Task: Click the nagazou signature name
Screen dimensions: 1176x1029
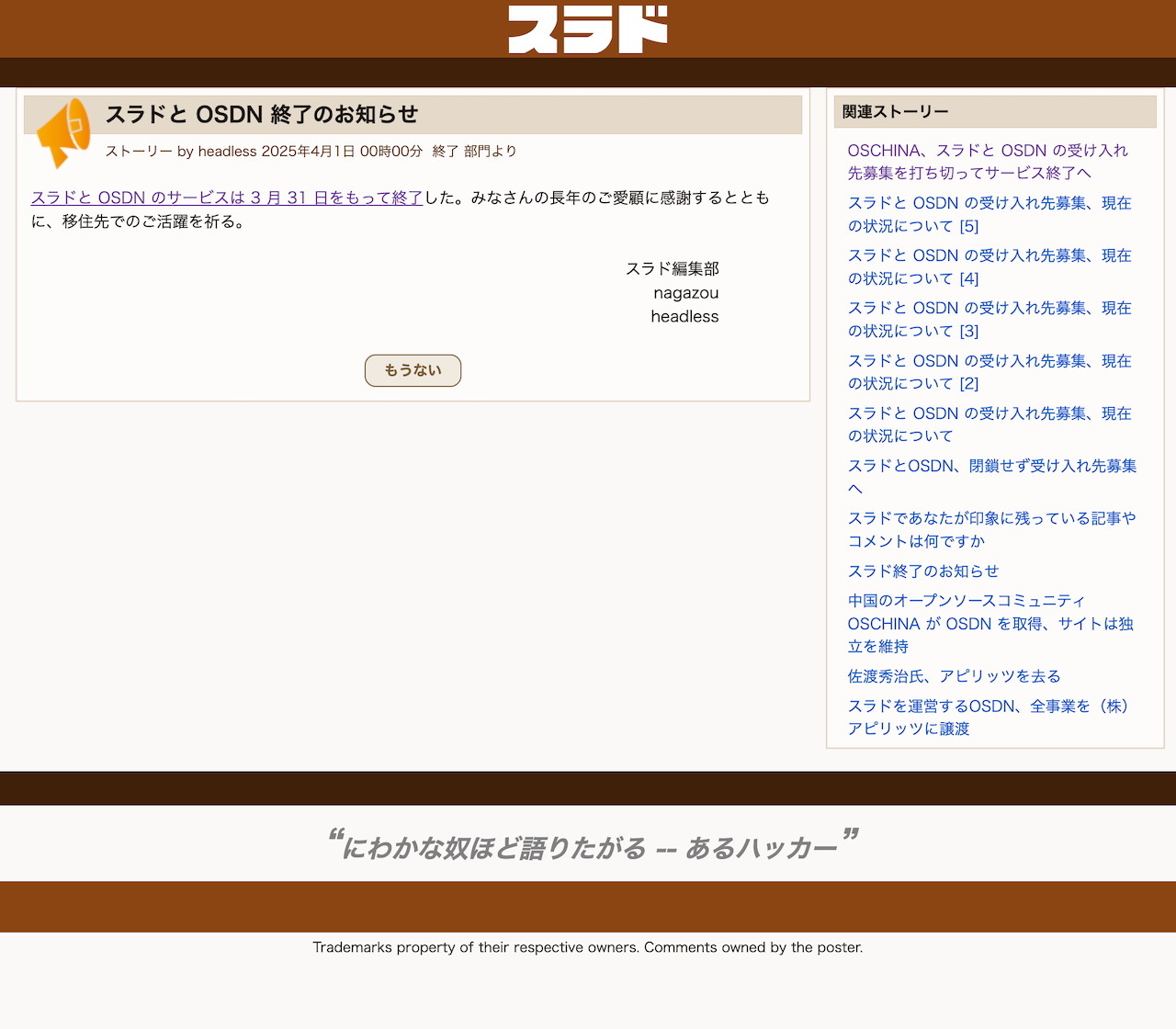Action: pyautogui.click(x=686, y=292)
